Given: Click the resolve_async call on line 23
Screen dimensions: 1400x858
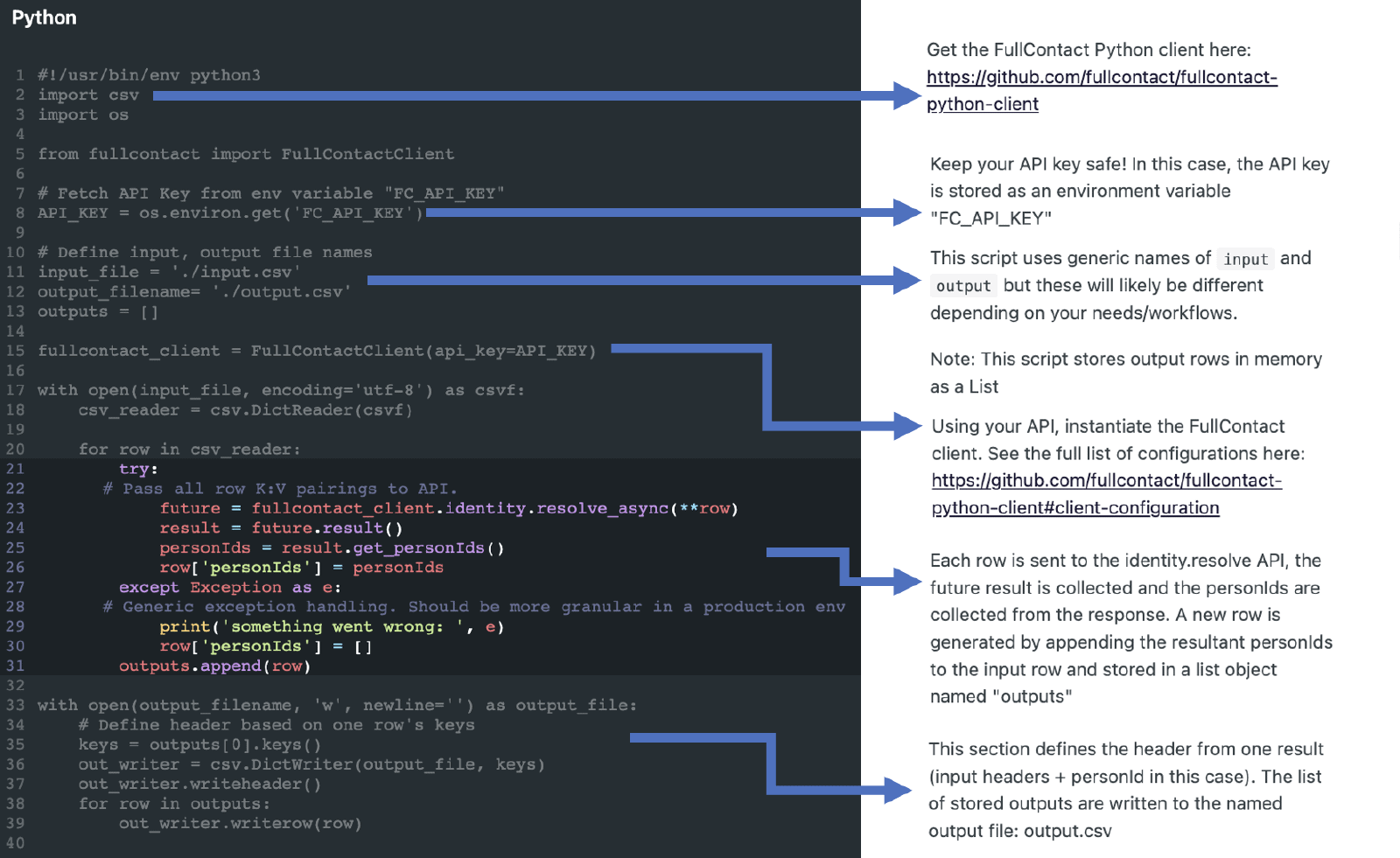Looking at the screenshot, I should [602, 508].
